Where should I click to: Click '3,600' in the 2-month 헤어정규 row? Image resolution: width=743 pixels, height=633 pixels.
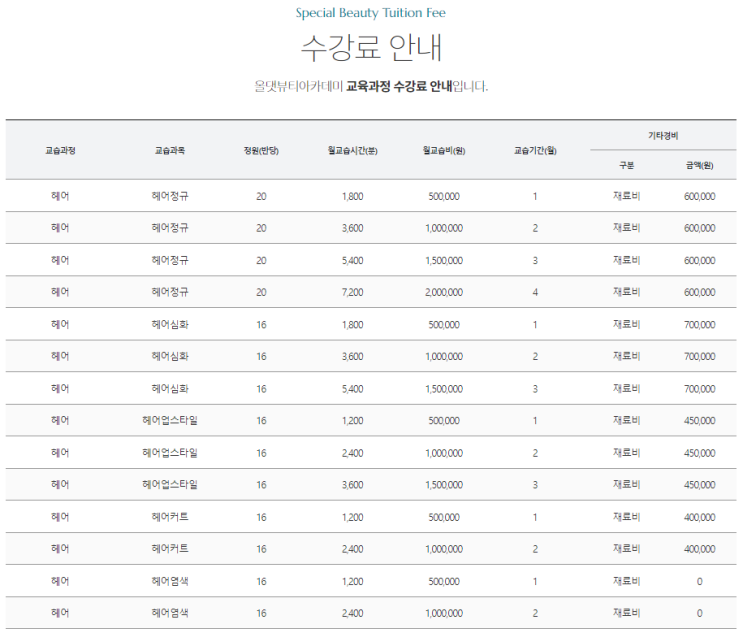pyautogui.click(x=353, y=228)
